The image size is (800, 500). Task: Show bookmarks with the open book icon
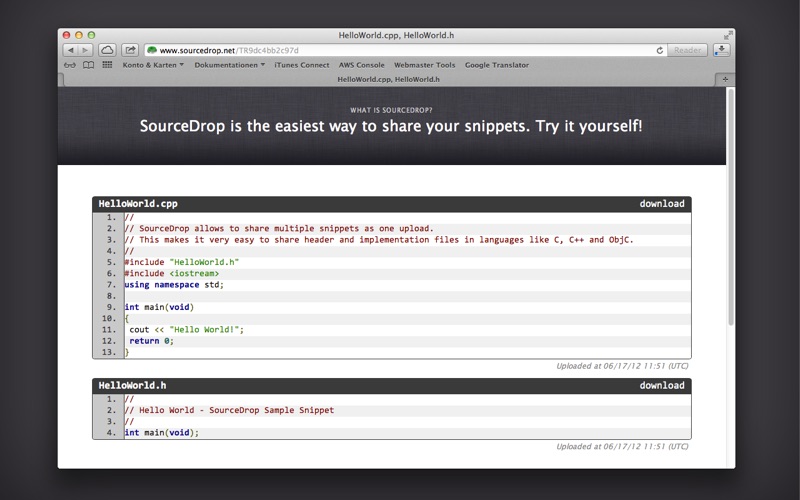(88, 65)
